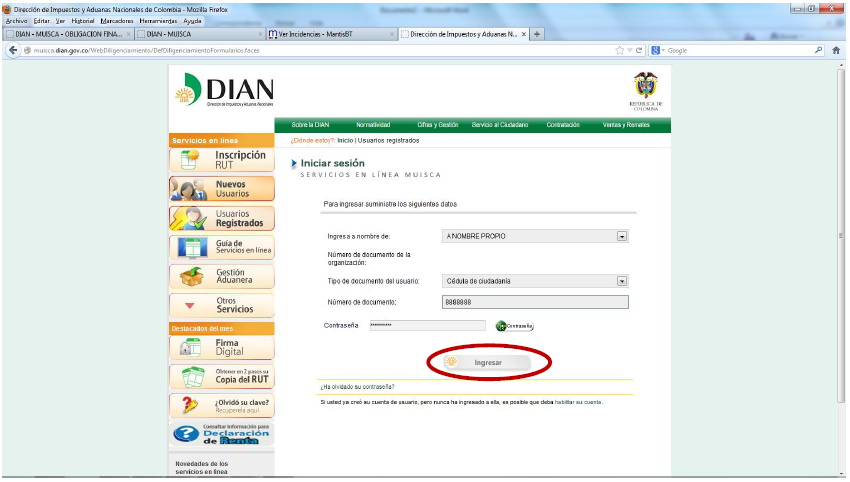Screen dimensions: 850x482
Task: Click the ¿Ha olvidado su contraseña? link
Action: tap(357, 387)
